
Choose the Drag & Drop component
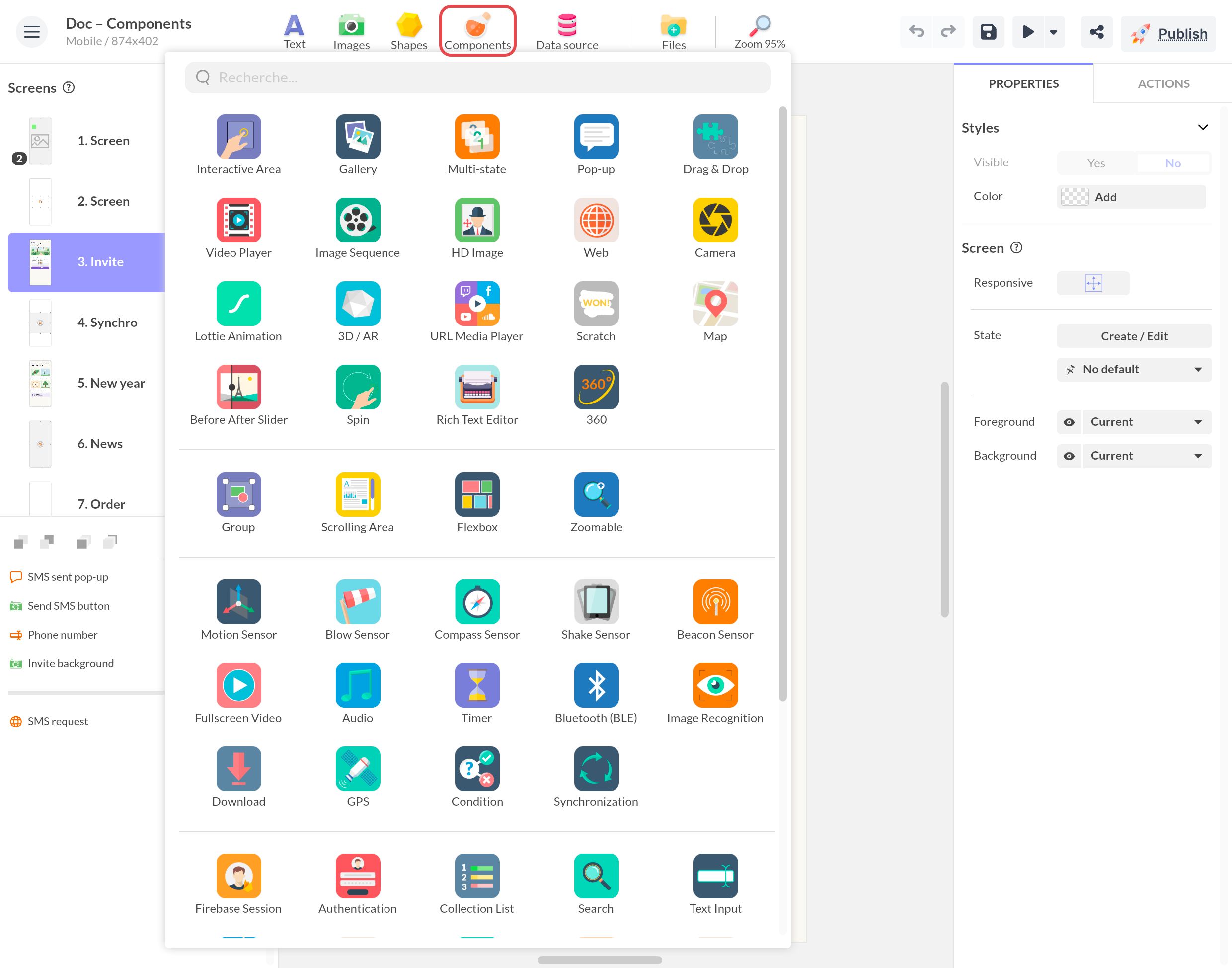point(715,145)
